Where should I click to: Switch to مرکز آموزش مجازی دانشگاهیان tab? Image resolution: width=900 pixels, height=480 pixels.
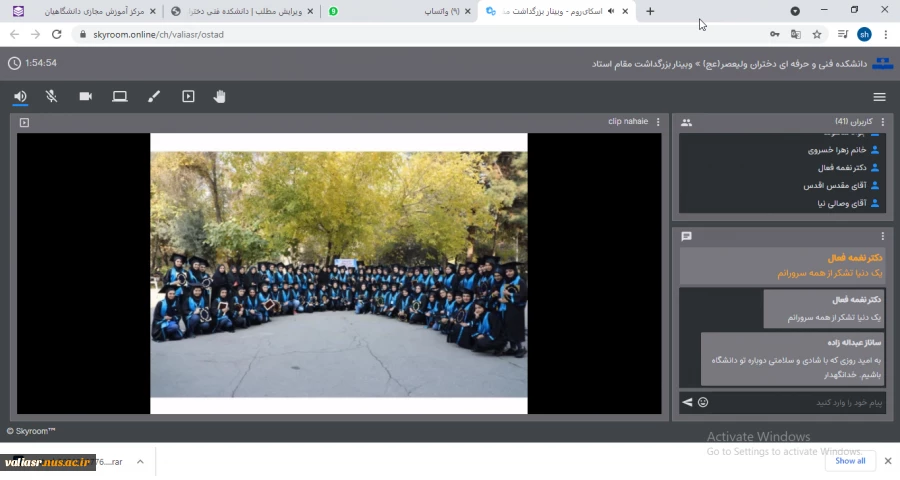click(x=86, y=11)
